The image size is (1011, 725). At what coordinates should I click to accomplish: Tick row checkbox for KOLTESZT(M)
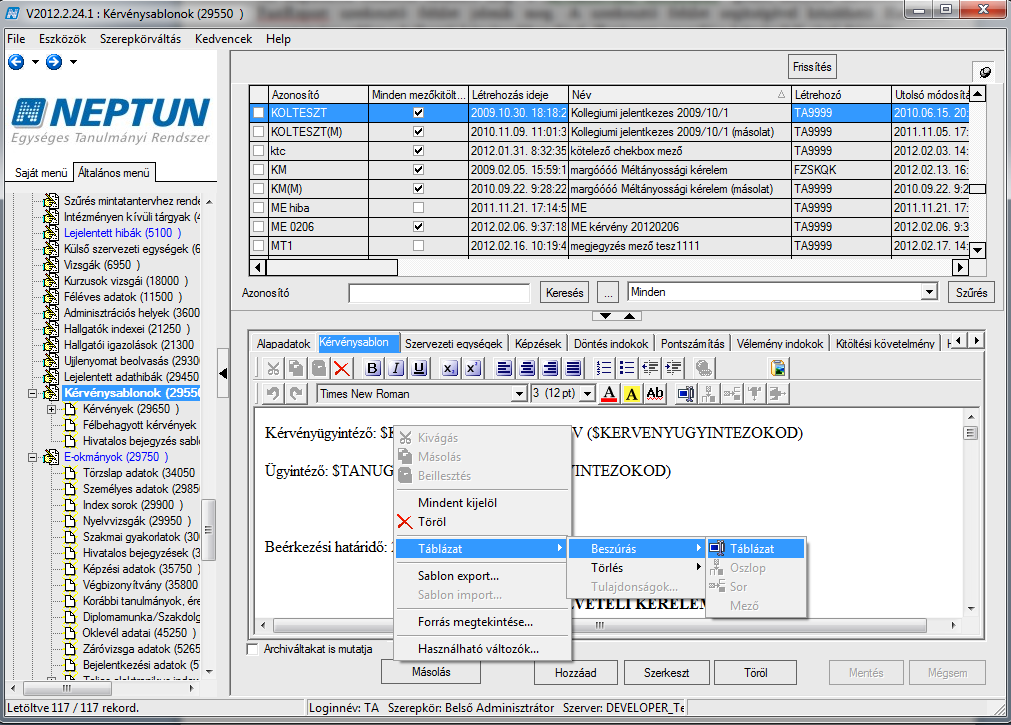pos(259,132)
